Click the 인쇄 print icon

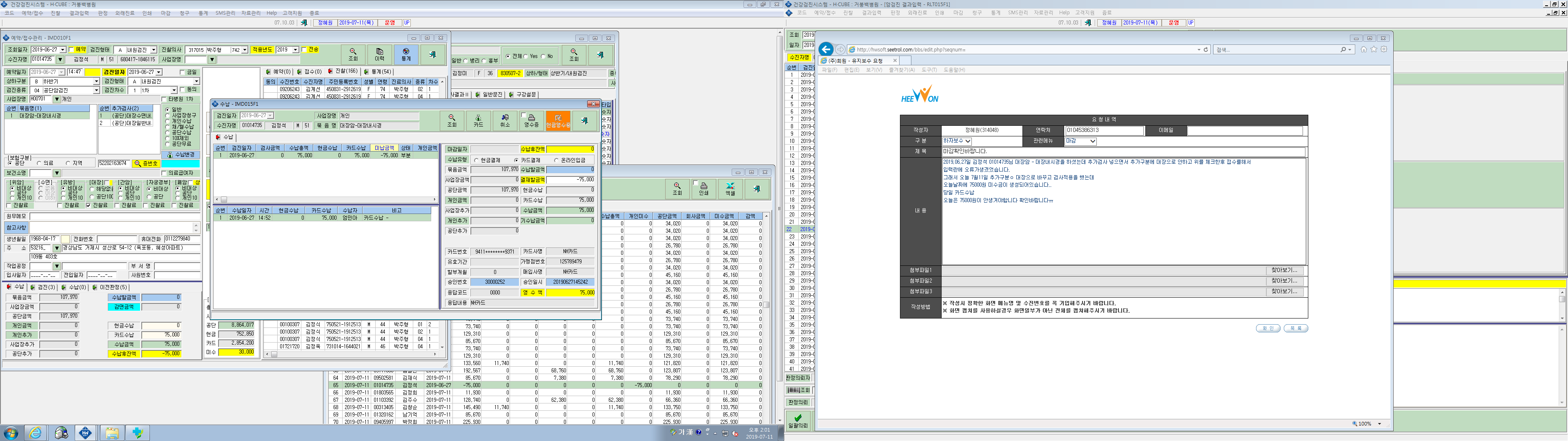(x=704, y=189)
